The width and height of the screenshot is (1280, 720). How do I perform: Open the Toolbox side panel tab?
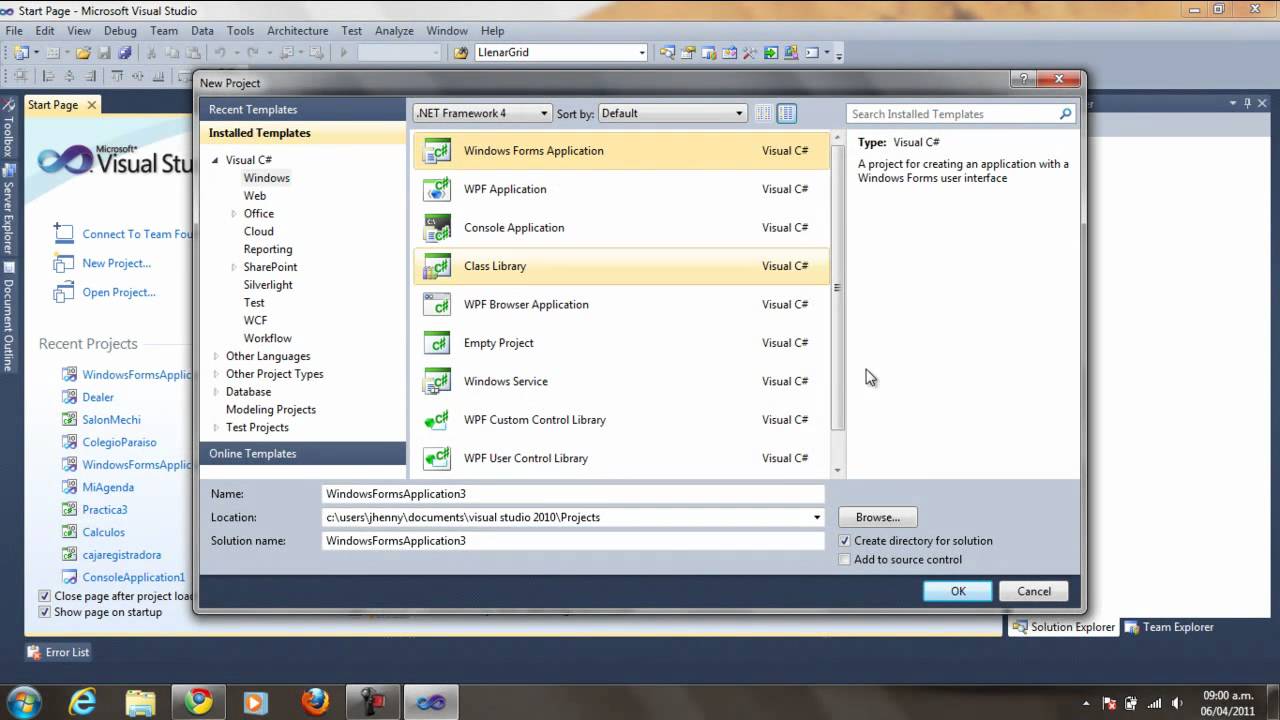(8, 130)
